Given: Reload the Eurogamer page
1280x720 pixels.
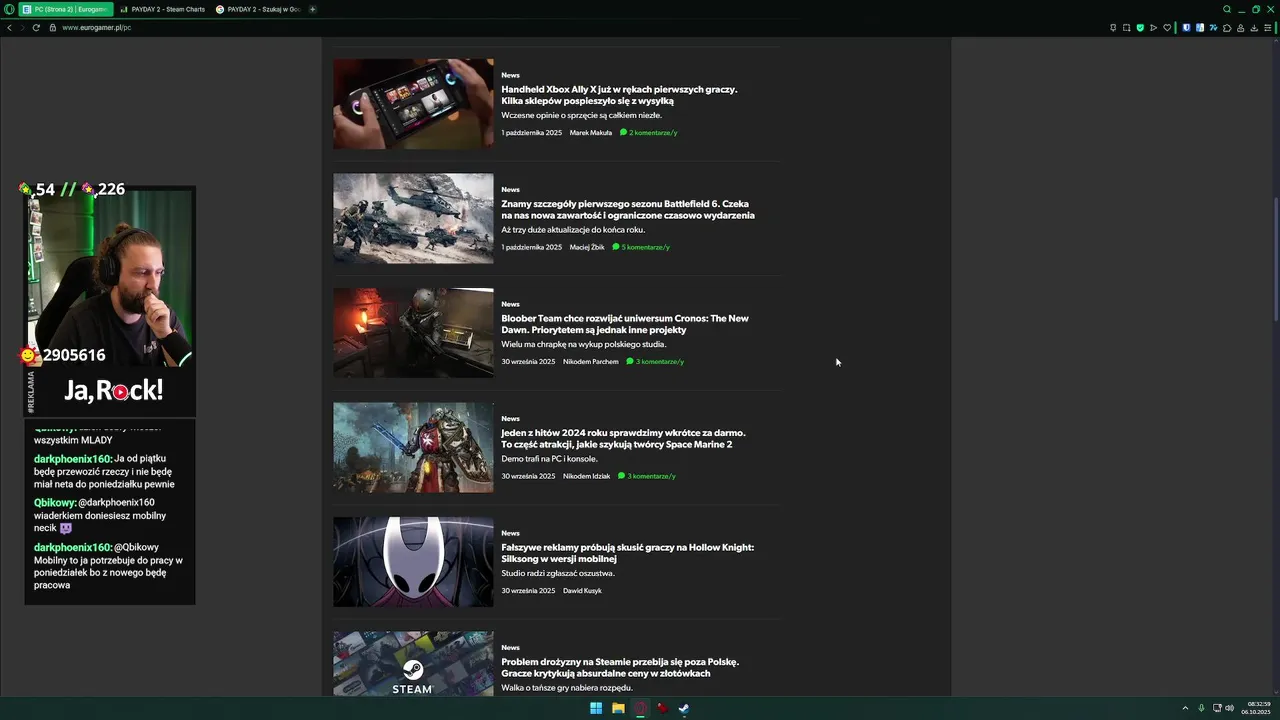Looking at the screenshot, I should click(x=36, y=27).
